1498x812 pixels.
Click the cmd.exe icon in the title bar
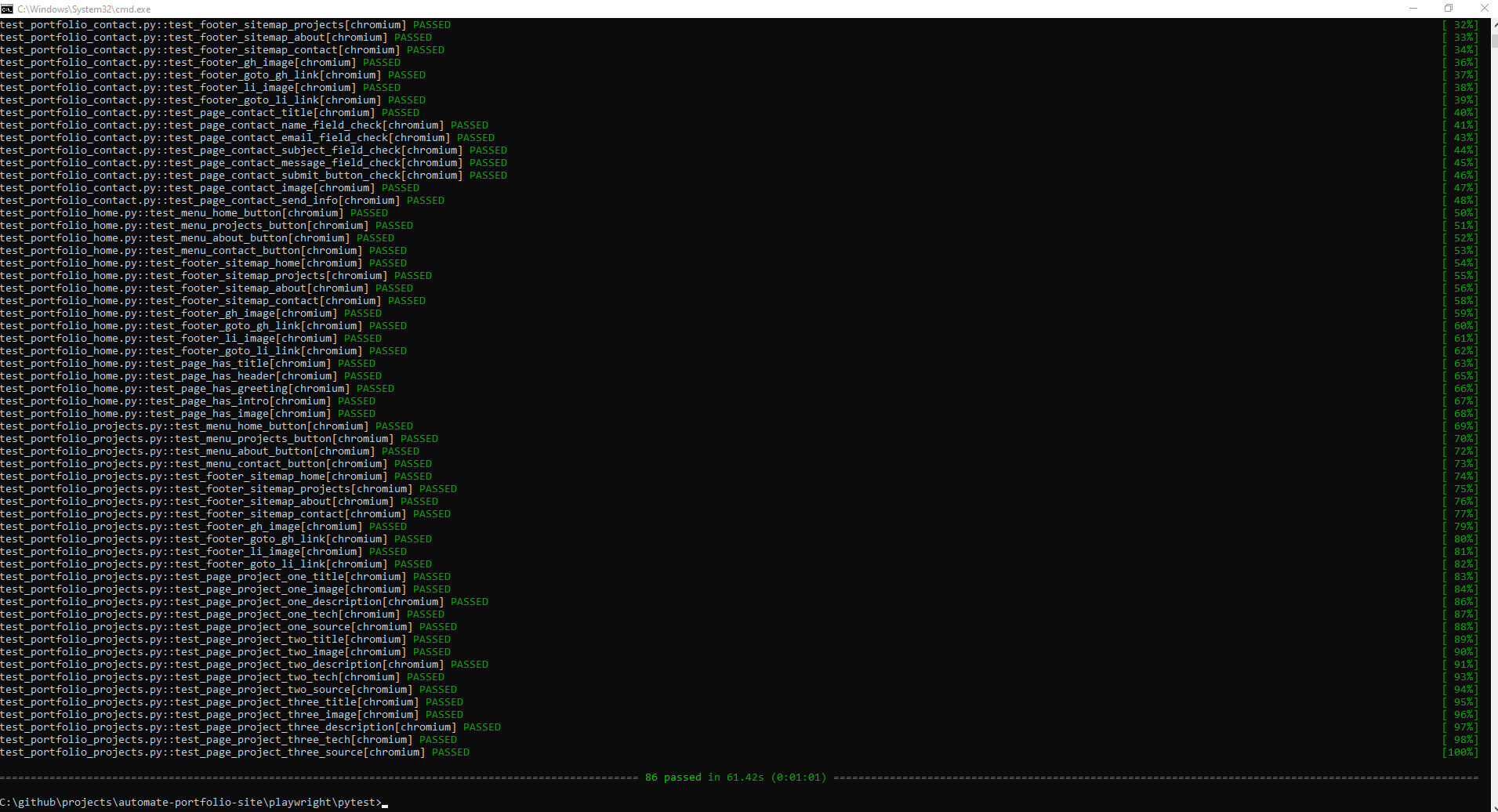point(7,9)
